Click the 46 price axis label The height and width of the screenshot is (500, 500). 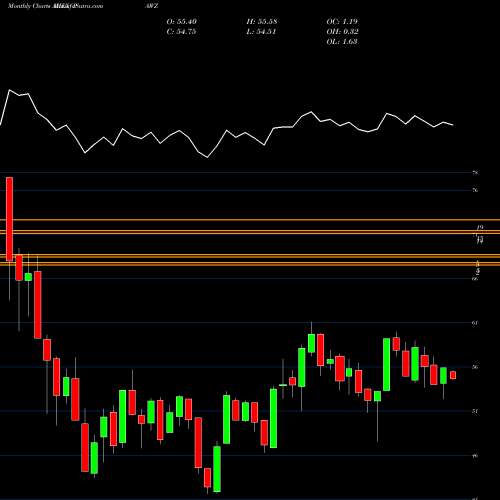click(x=475, y=455)
